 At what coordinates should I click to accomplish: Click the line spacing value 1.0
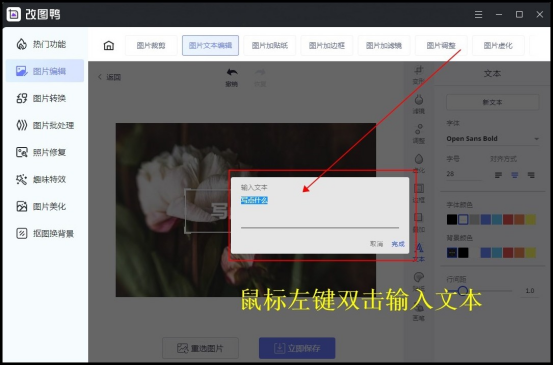tap(530, 291)
